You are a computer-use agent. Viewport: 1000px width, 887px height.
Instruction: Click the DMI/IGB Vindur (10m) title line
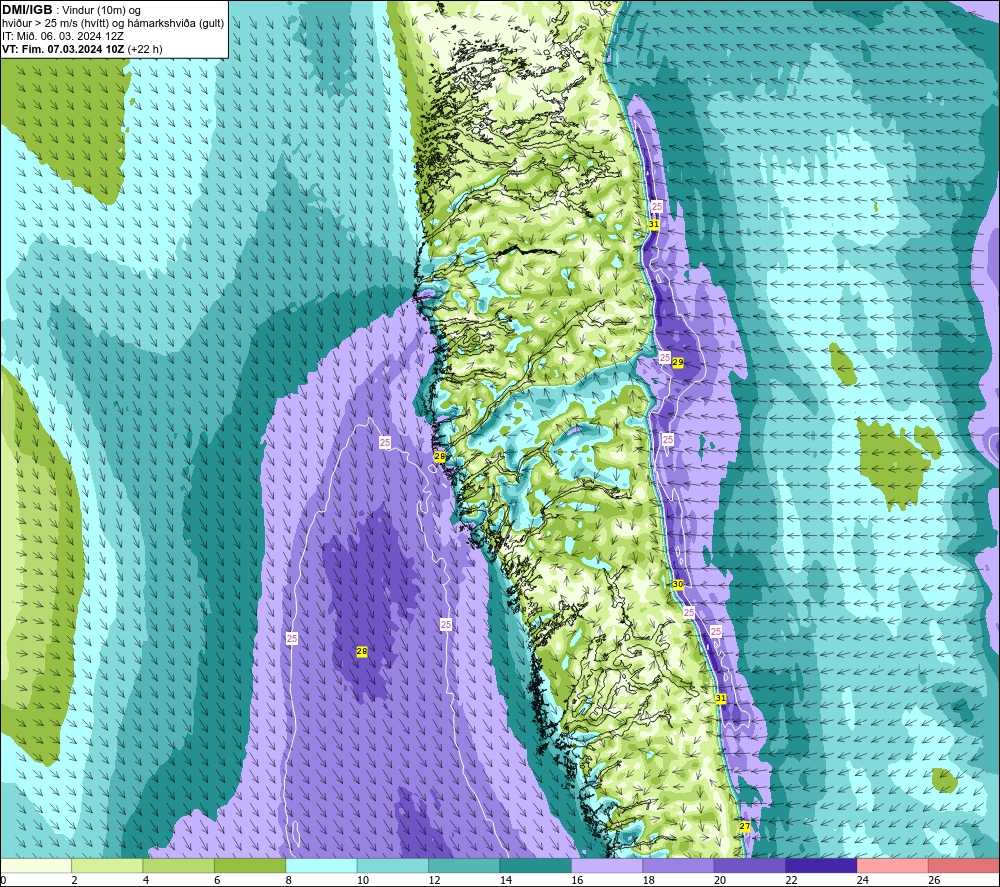pos(72,10)
